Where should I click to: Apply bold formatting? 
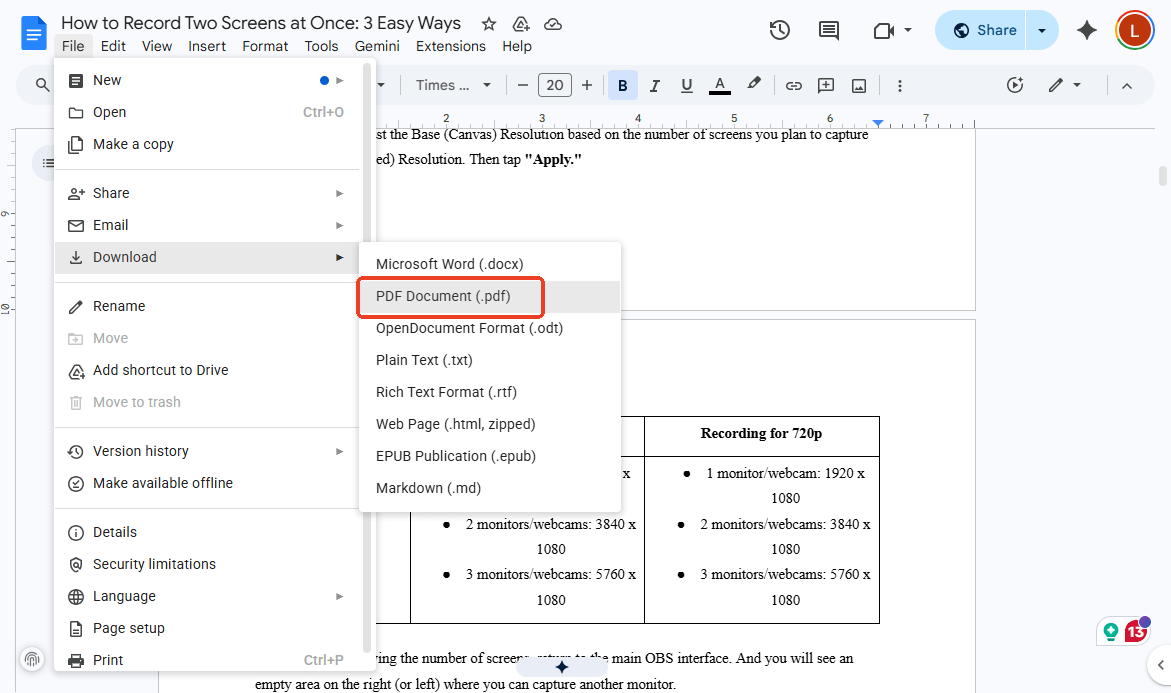coord(622,85)
